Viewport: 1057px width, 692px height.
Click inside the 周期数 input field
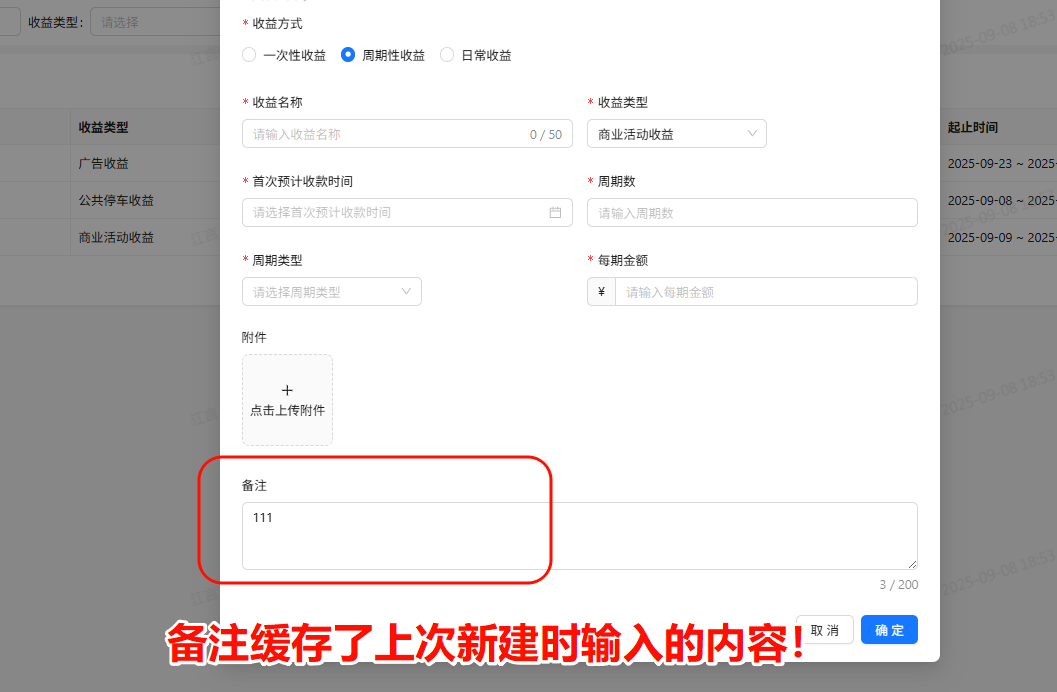click(x=752, y=212)
